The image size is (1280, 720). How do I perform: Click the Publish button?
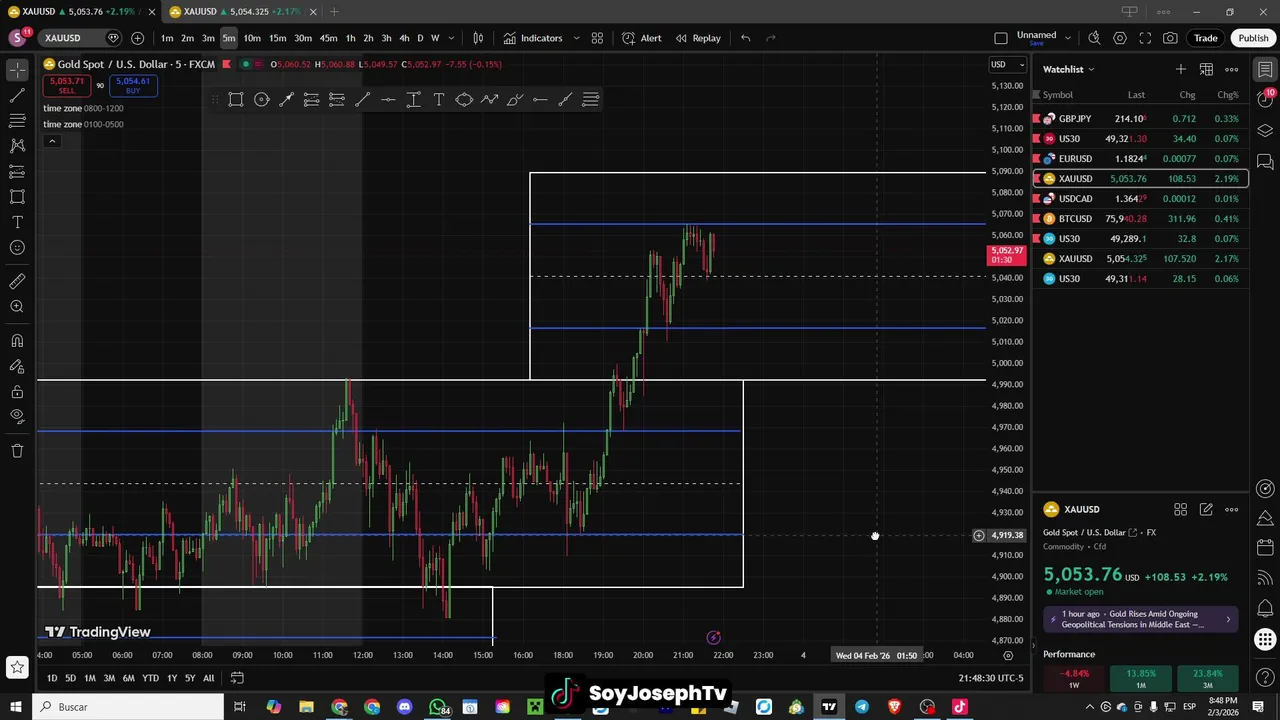click(1253, 38)
